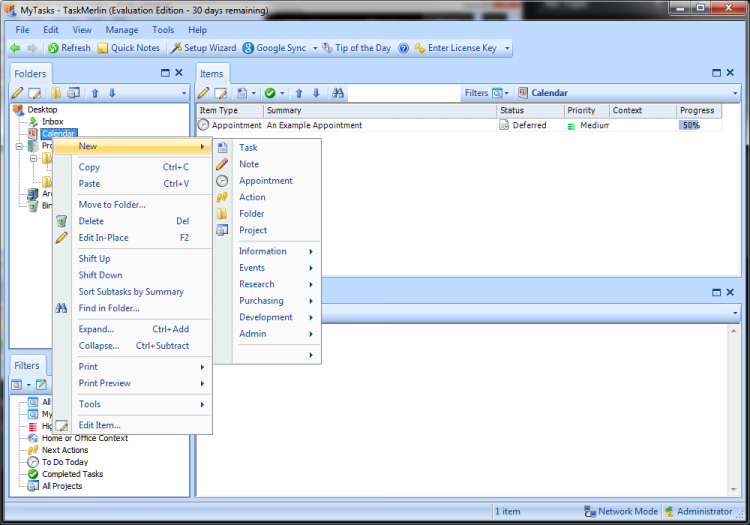Select To Do Today filter
Screen dimensions: 750x525
pos(65,462)
